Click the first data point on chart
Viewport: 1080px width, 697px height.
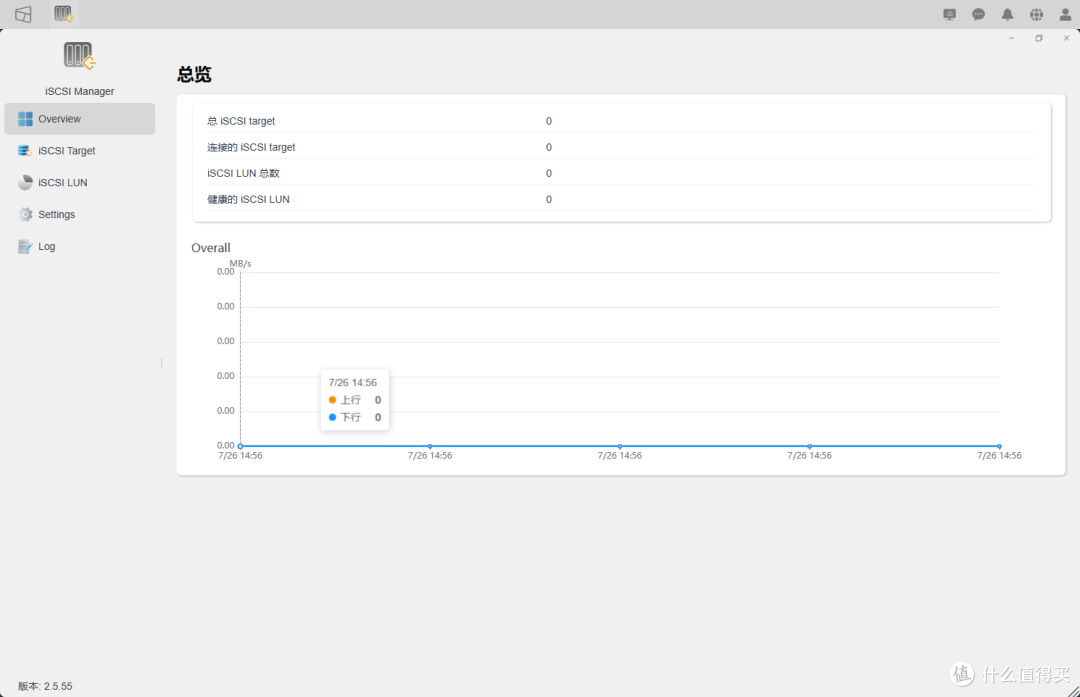(x=240, y=446)
